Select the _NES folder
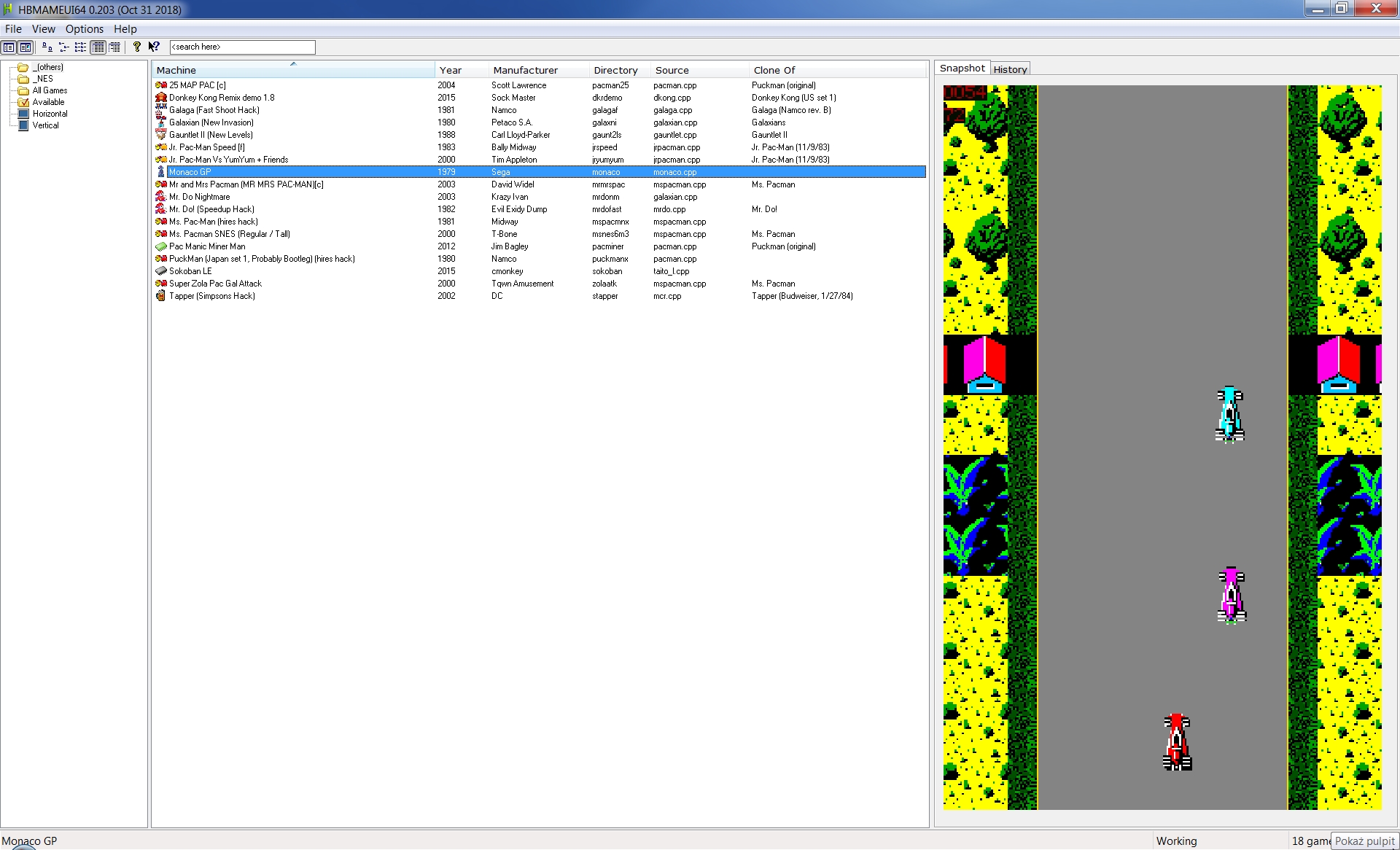Image resolution: width=1400 pixels, height=850 pixels. pos(42,79)
